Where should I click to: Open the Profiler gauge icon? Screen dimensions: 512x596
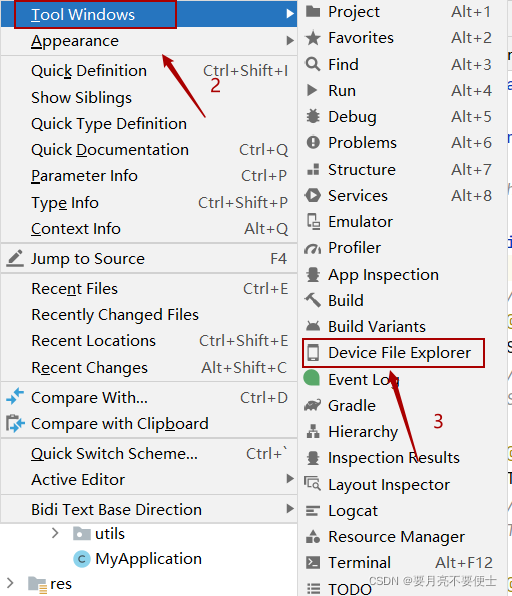(x=313, y=248)
